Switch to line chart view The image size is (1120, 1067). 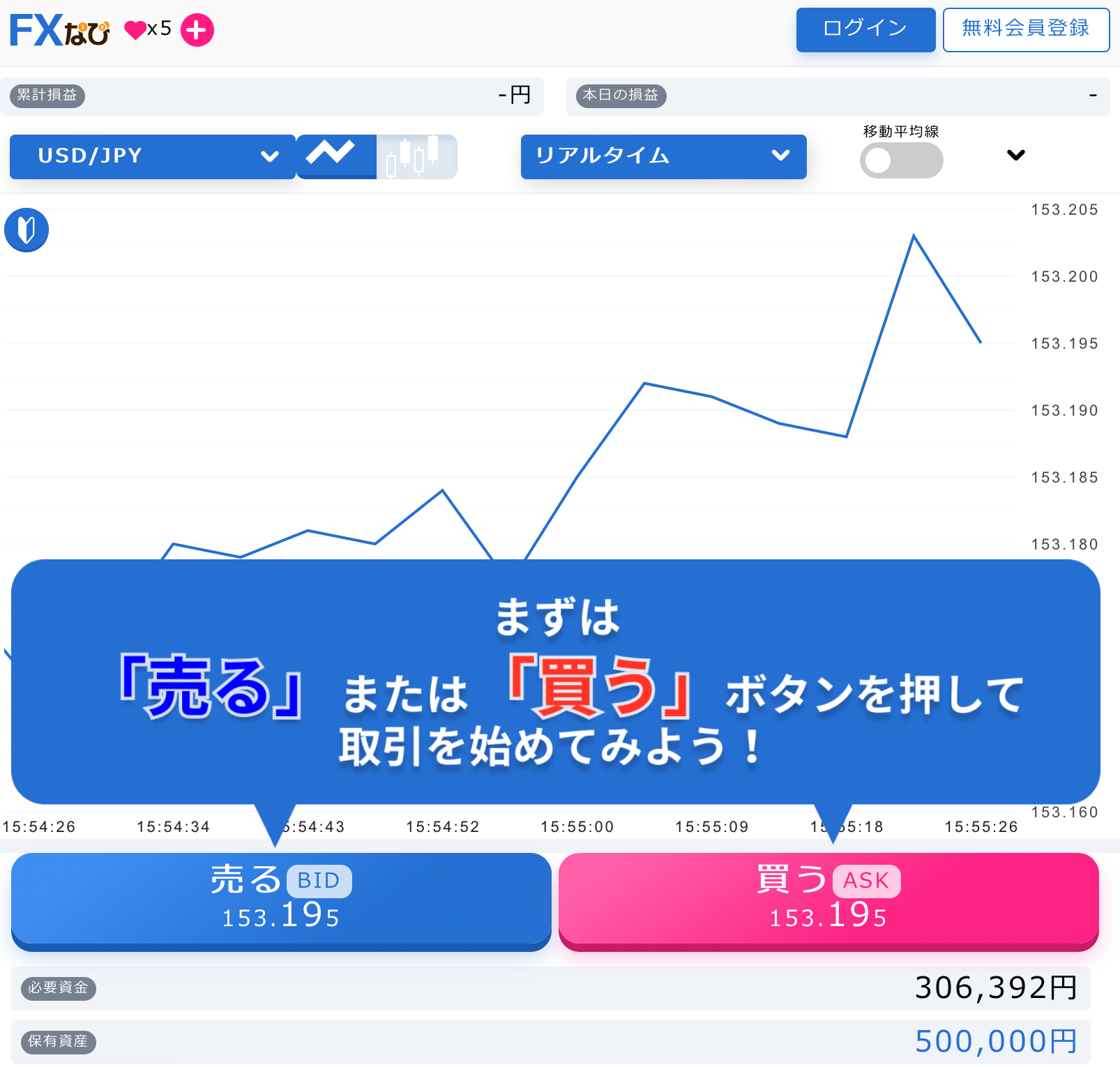pos(336,156)
